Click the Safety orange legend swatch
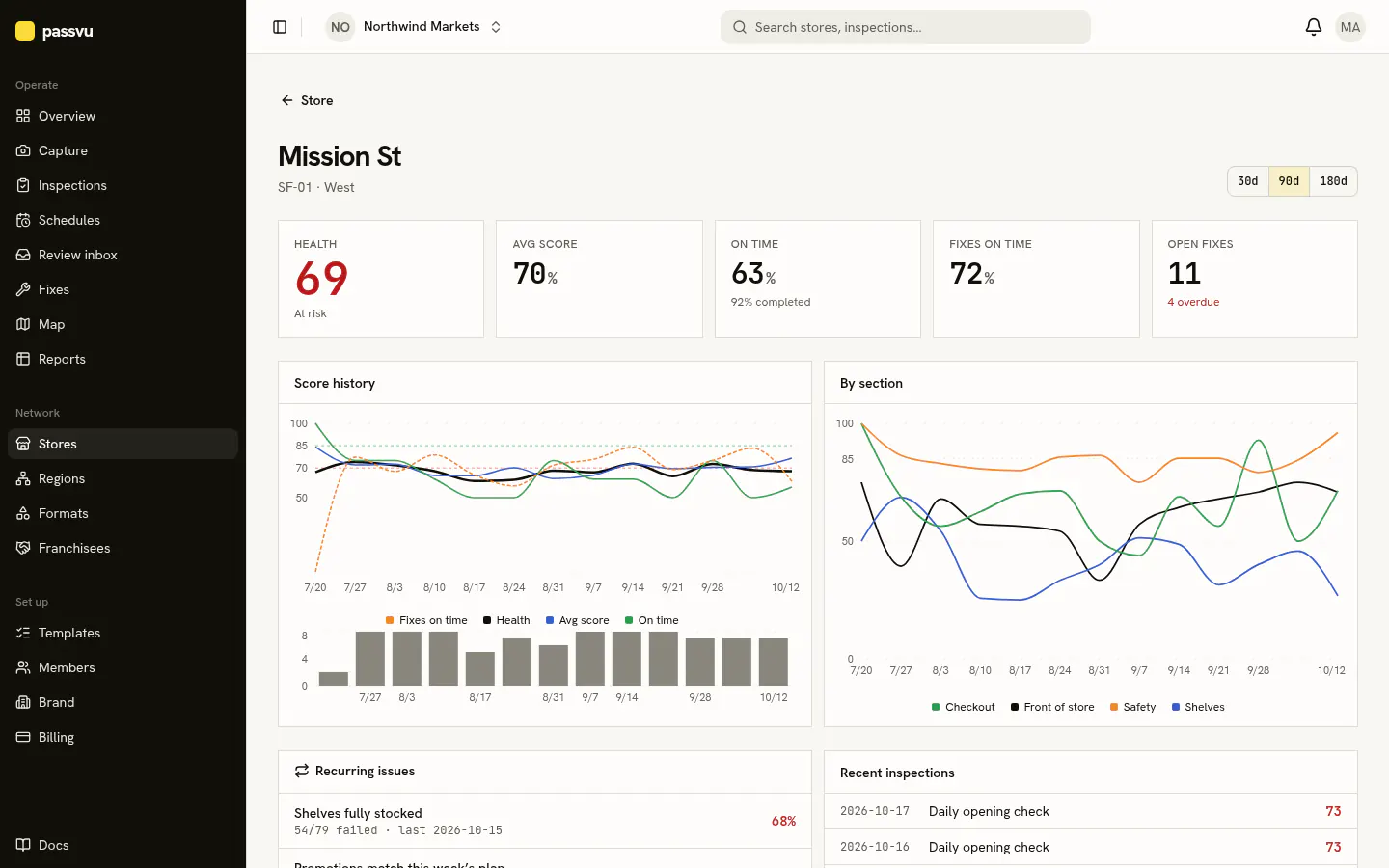 pyautogui.click(x=1114, y=707)
